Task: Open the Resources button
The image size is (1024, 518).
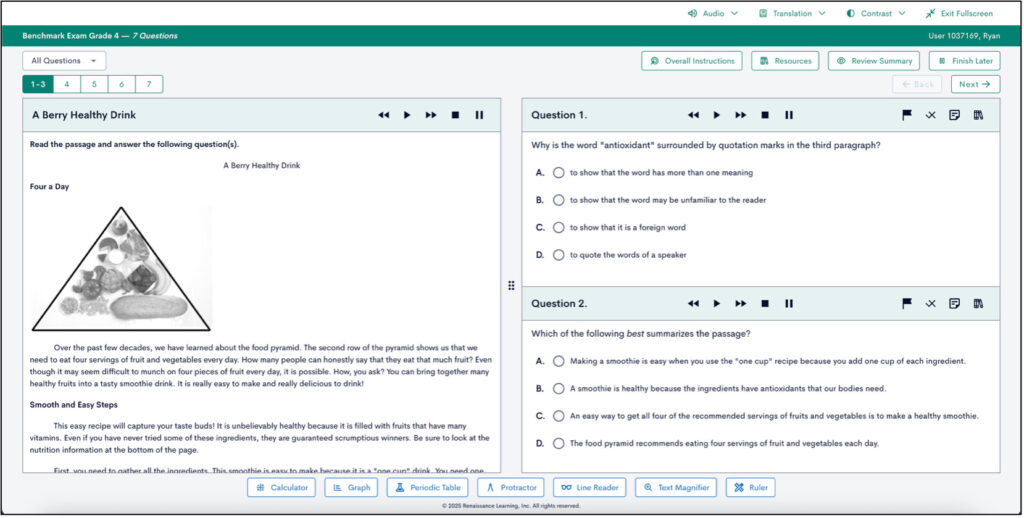Action: (x=785, y=61)
